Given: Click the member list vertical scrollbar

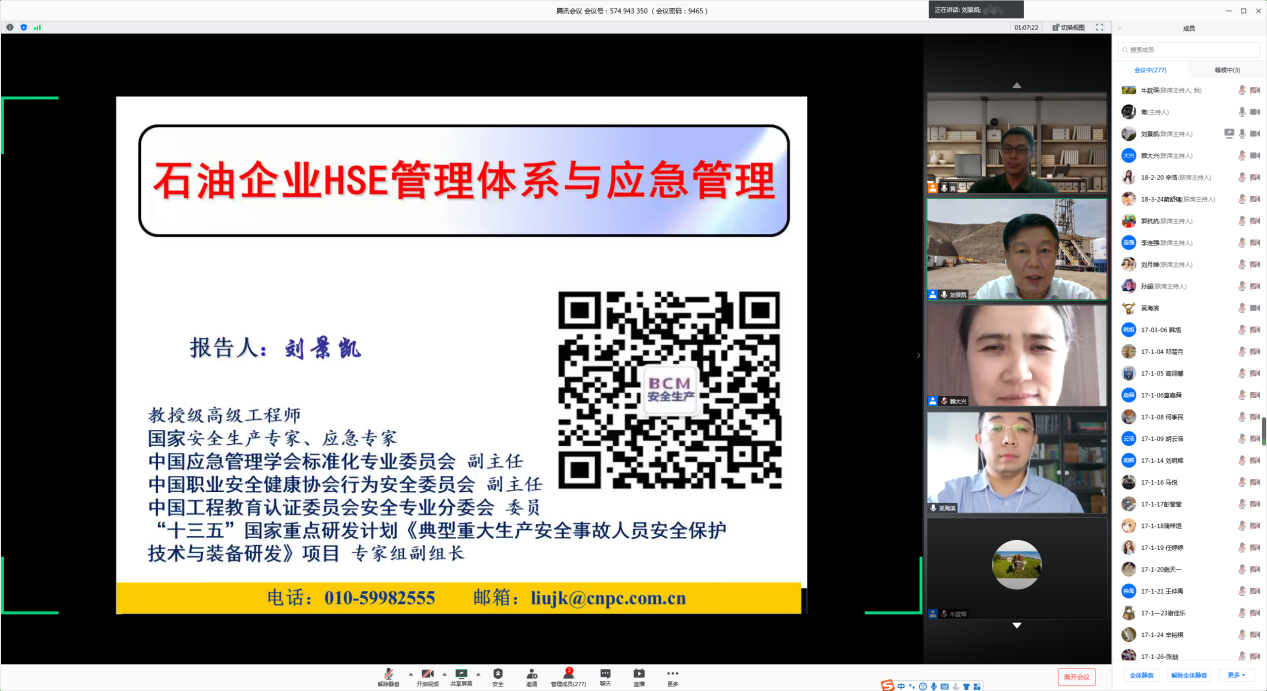Looking at the screenshot, I should (x=1263, y=430).
